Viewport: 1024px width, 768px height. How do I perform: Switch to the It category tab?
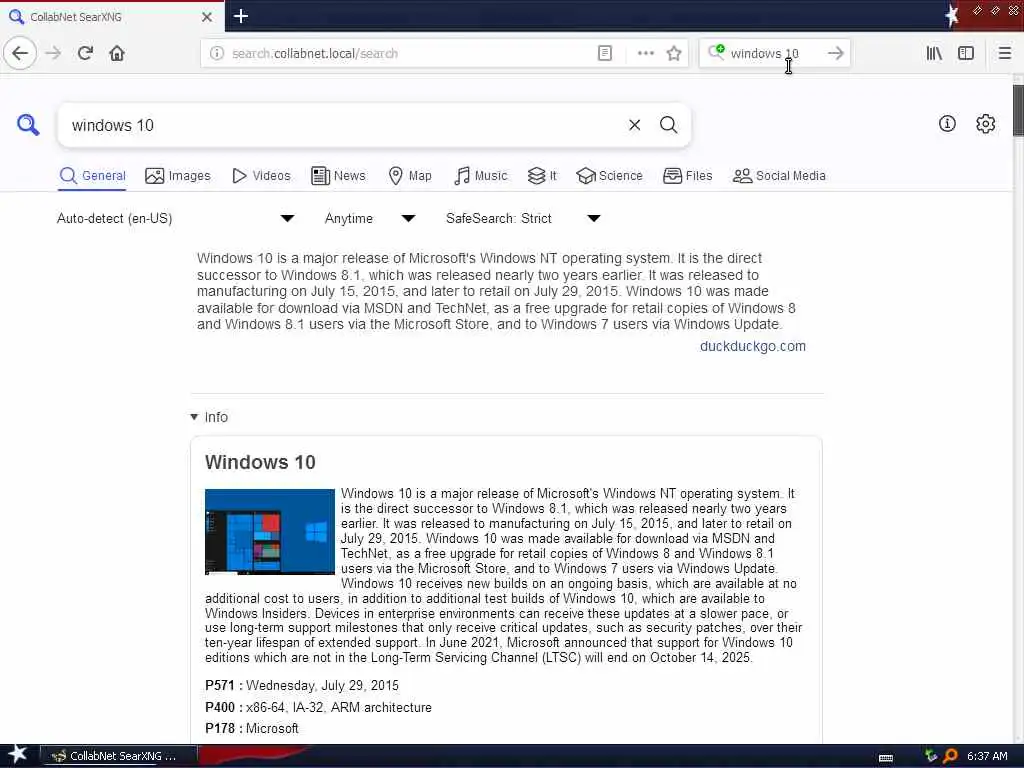coord(542,176)
